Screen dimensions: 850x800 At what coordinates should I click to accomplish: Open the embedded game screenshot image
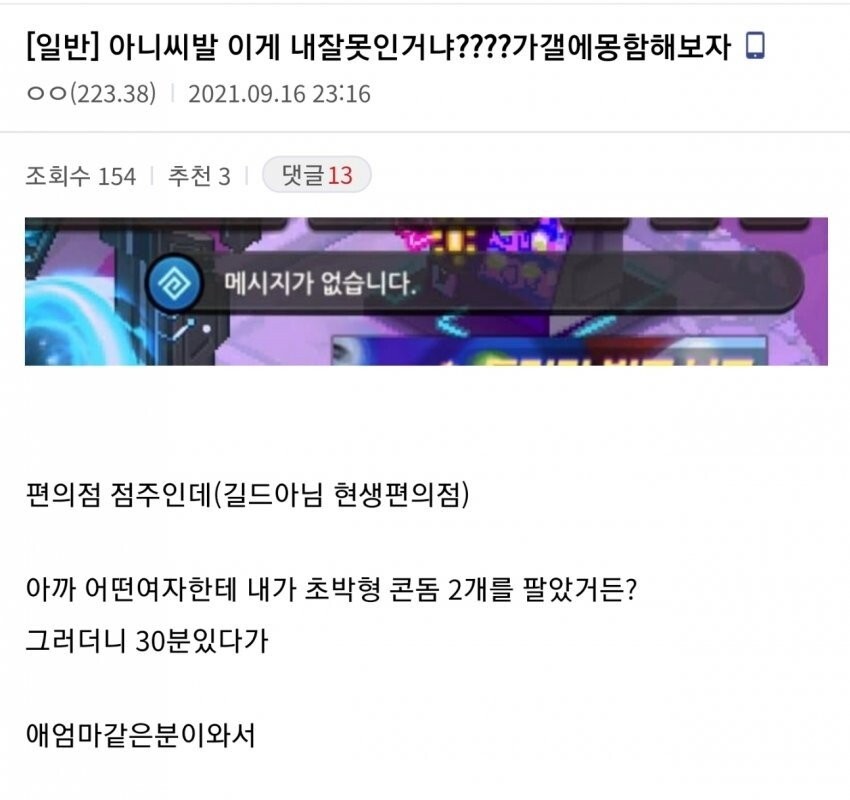pos(426,292)
